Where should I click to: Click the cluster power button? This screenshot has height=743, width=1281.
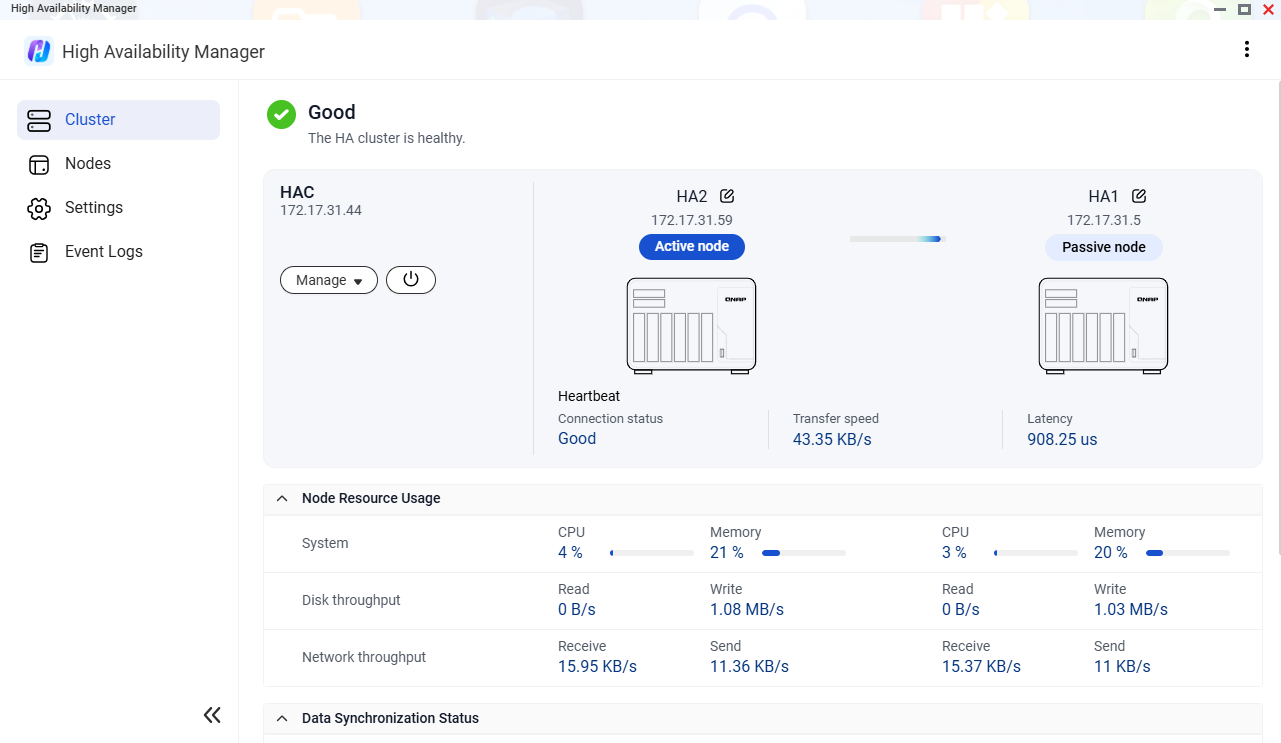411,280
